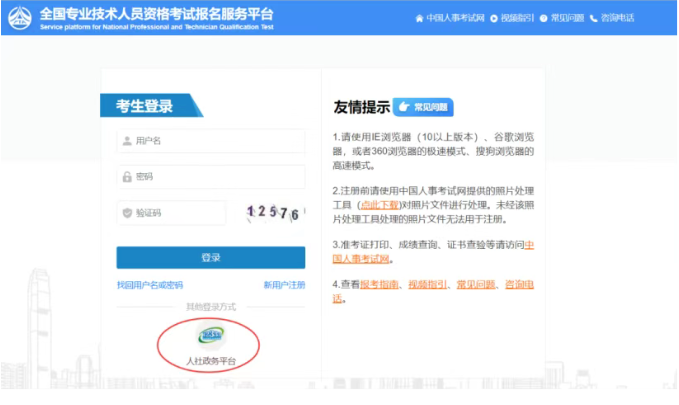This screenshot has height=405, width=679.
Task: Open the 点此下载 photo tool download link
Action: tap(380, 205)
